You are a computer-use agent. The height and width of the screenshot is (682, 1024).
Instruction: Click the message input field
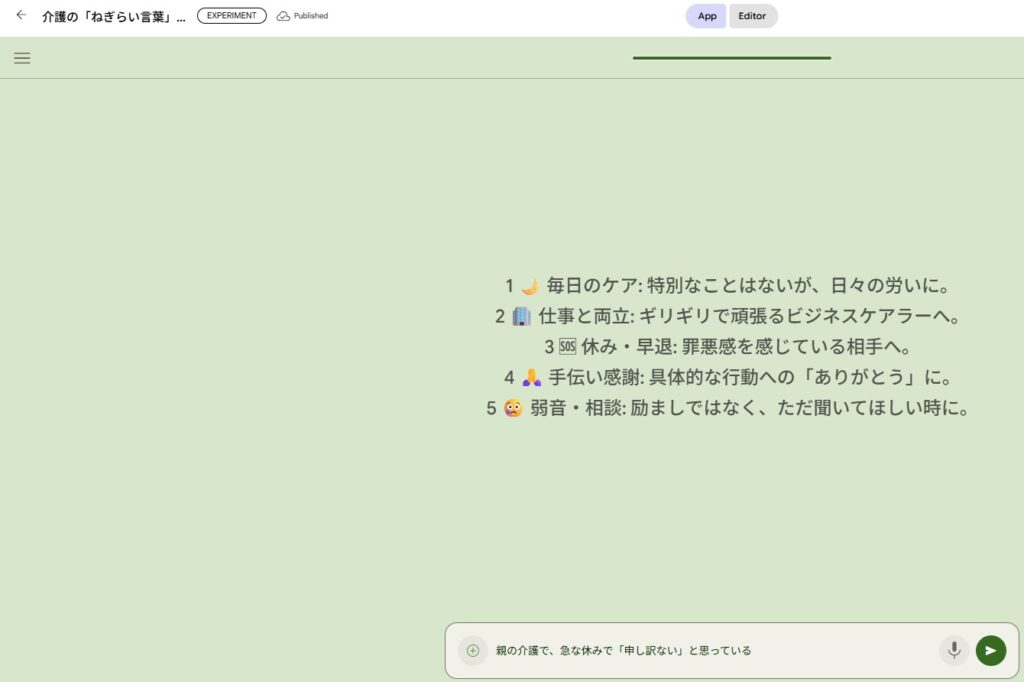pos(710,650)
